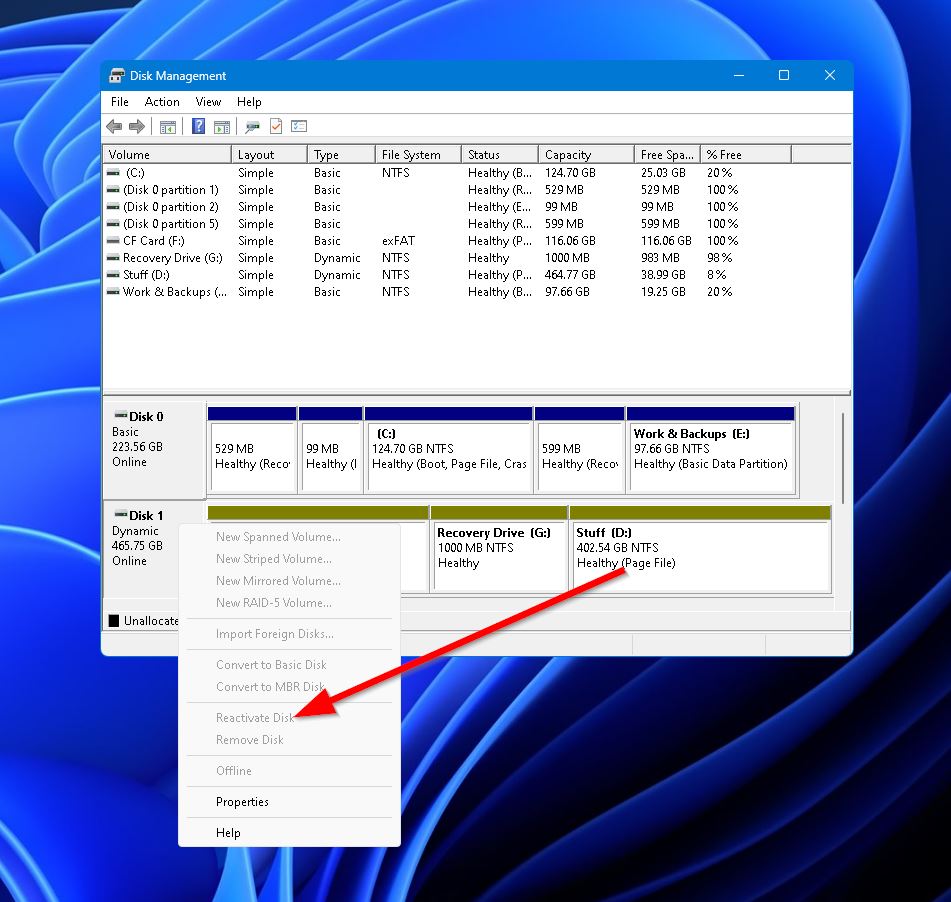Click the Disk Management title bar icon
The height and width of the screenshot is (902, 951).
click(116, 75)
